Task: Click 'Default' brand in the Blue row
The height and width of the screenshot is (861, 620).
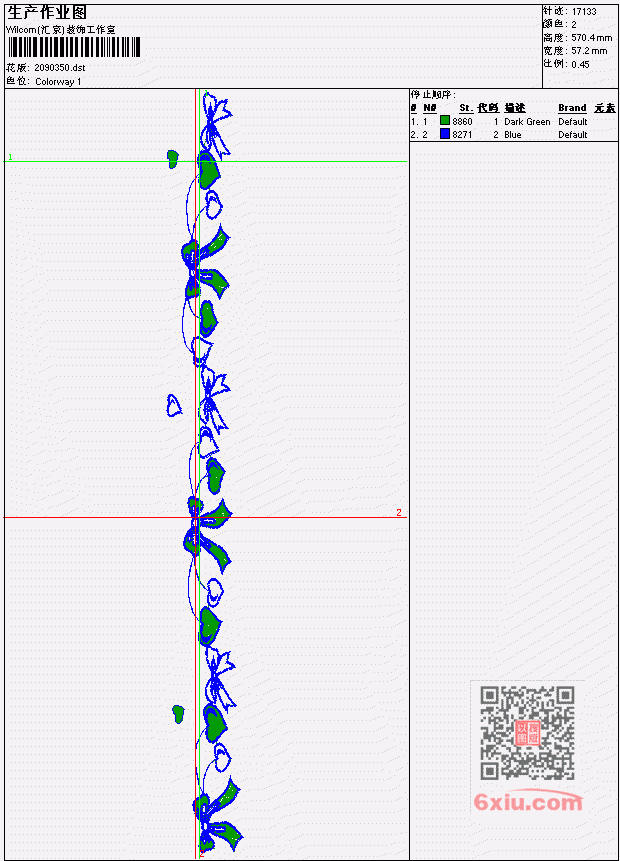Action: [573, 135]
